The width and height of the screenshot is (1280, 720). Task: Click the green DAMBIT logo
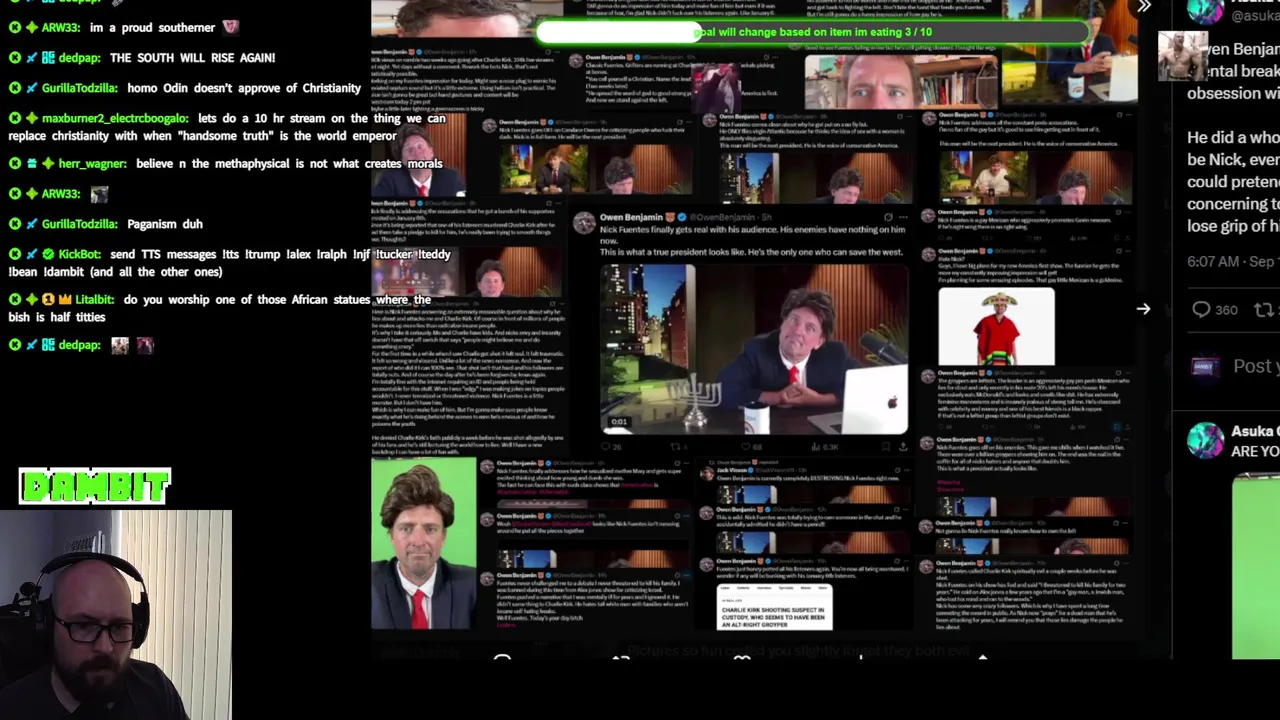click(x=95, y=487)
